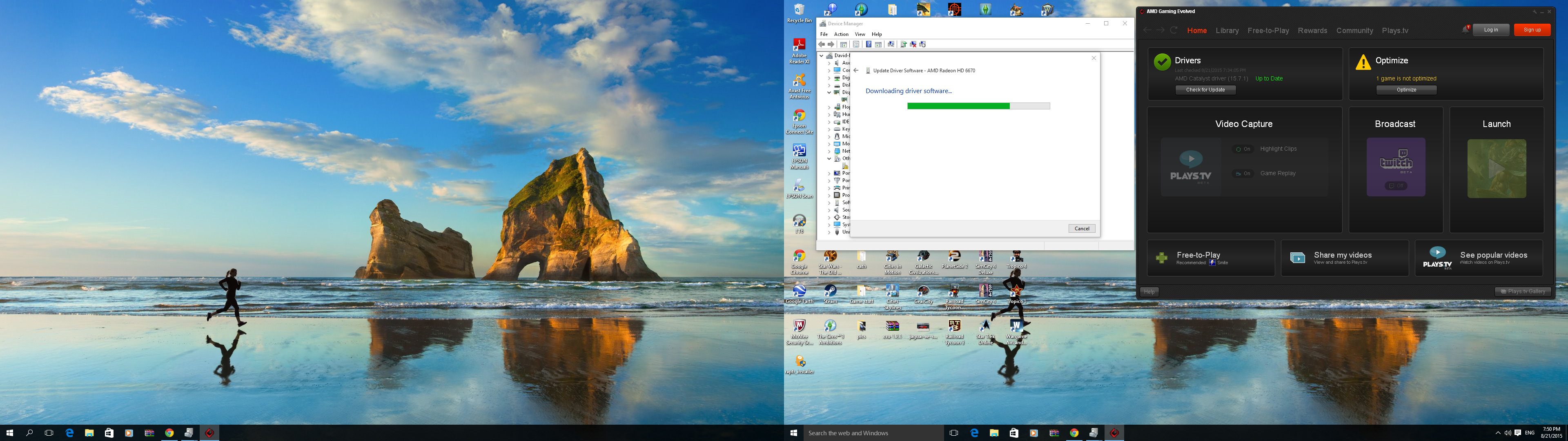Click the yellow warning Optimize icon

coord(1363,62)
